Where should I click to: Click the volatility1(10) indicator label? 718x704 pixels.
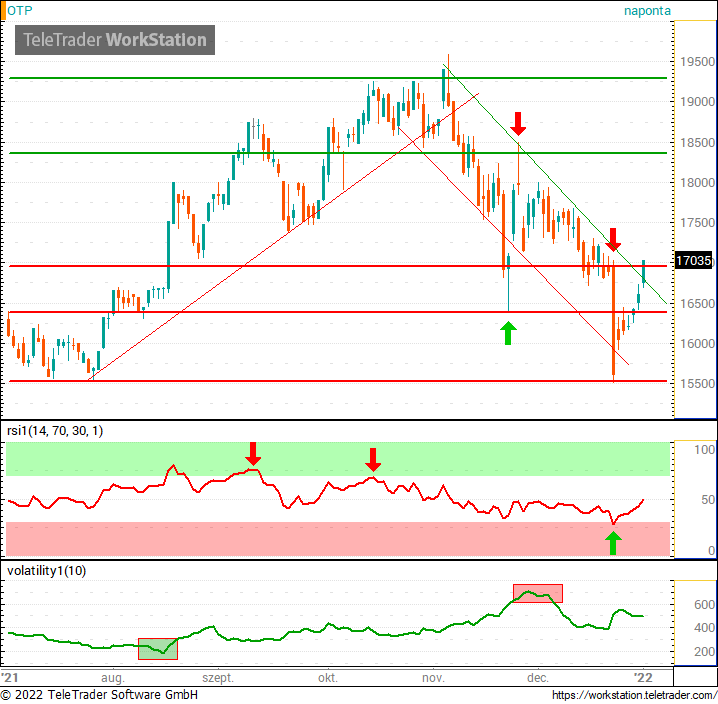click(x=47, y=571)
